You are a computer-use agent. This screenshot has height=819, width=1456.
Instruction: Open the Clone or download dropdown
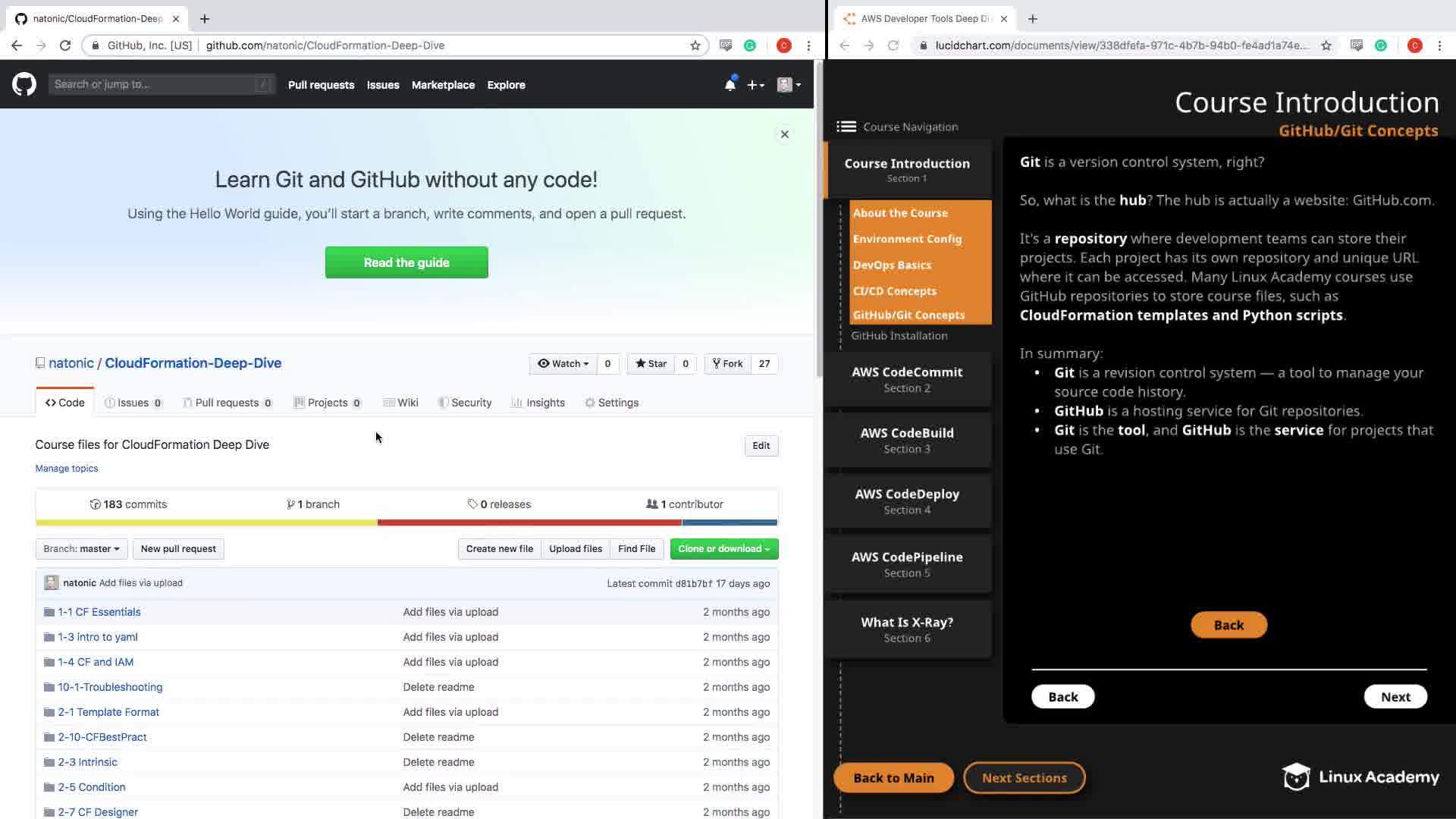pyautogui.click(x=723, y=549)
